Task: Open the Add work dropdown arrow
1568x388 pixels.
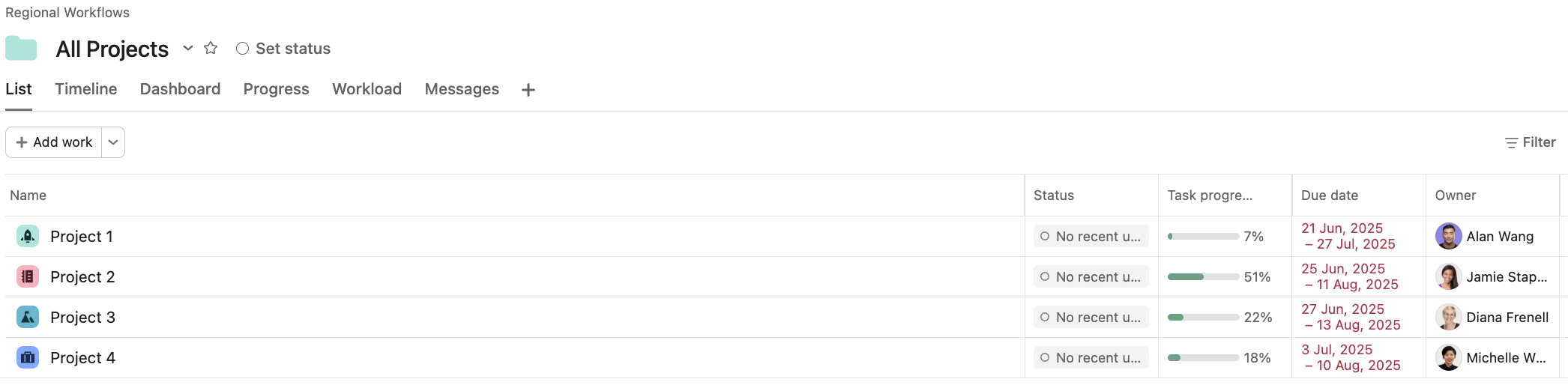Action: pyautogui.click(x=113, y=142)
